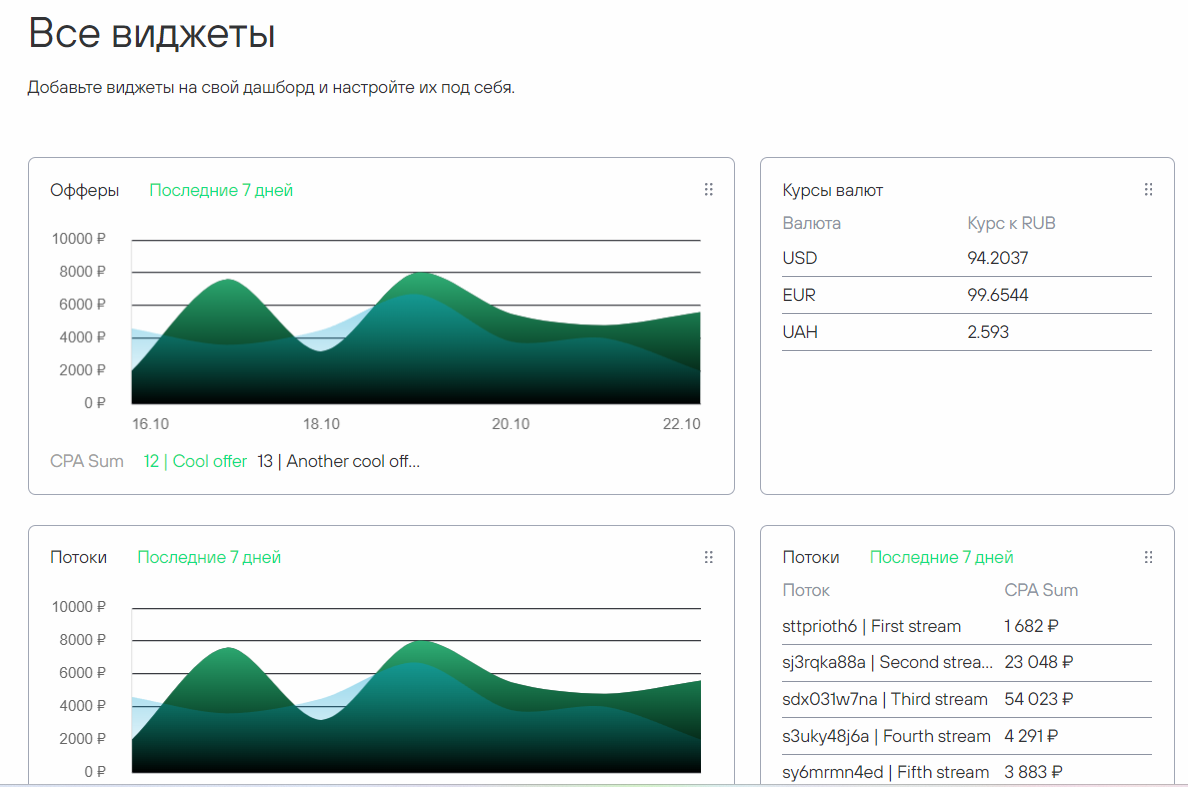Click the Курс к RUB column header
Viewport: 1188px width, 787px height.
pos(1011,223)
